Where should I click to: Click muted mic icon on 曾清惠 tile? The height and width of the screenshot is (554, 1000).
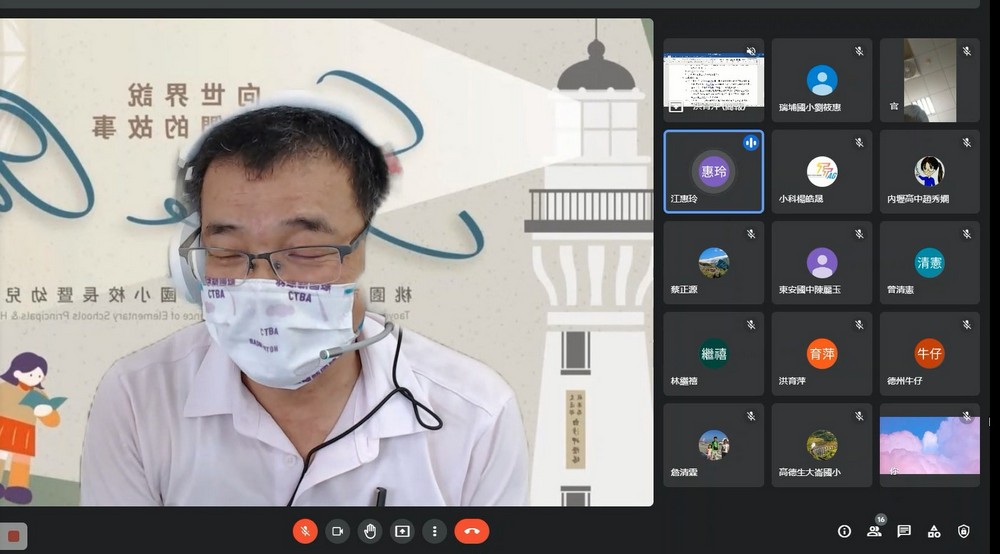tap(967, 234)
